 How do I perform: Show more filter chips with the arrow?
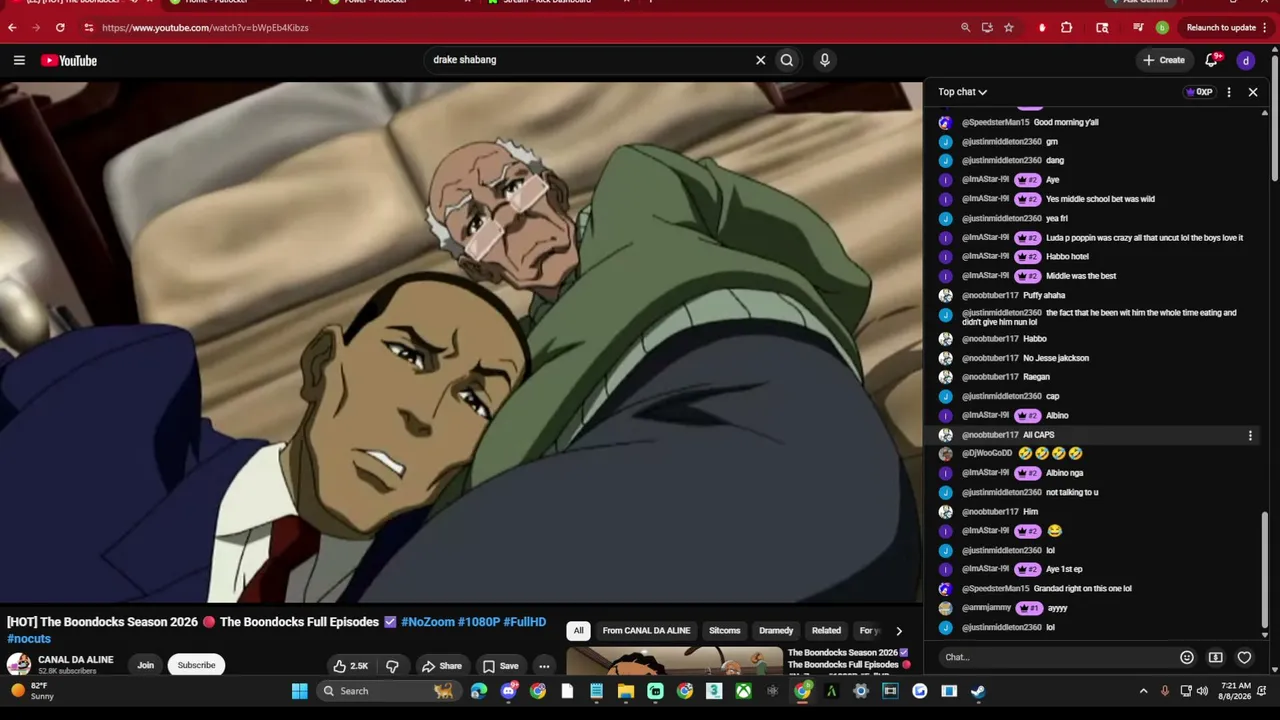(898, 631)
